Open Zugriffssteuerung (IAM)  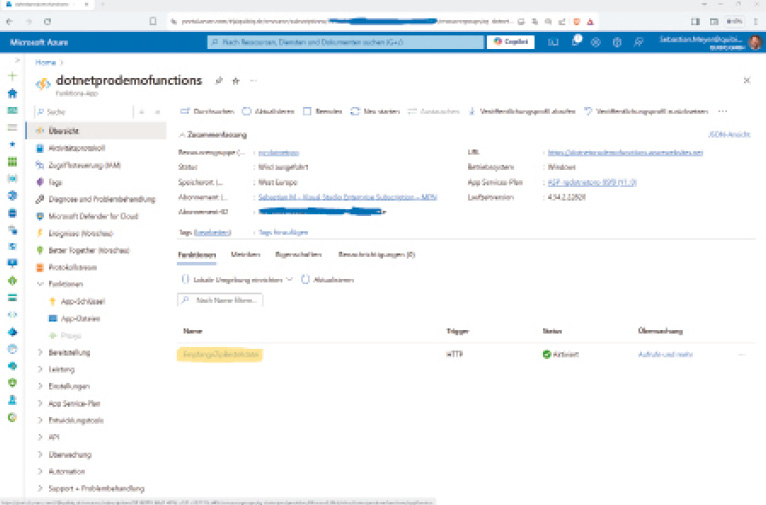point(85,165)
